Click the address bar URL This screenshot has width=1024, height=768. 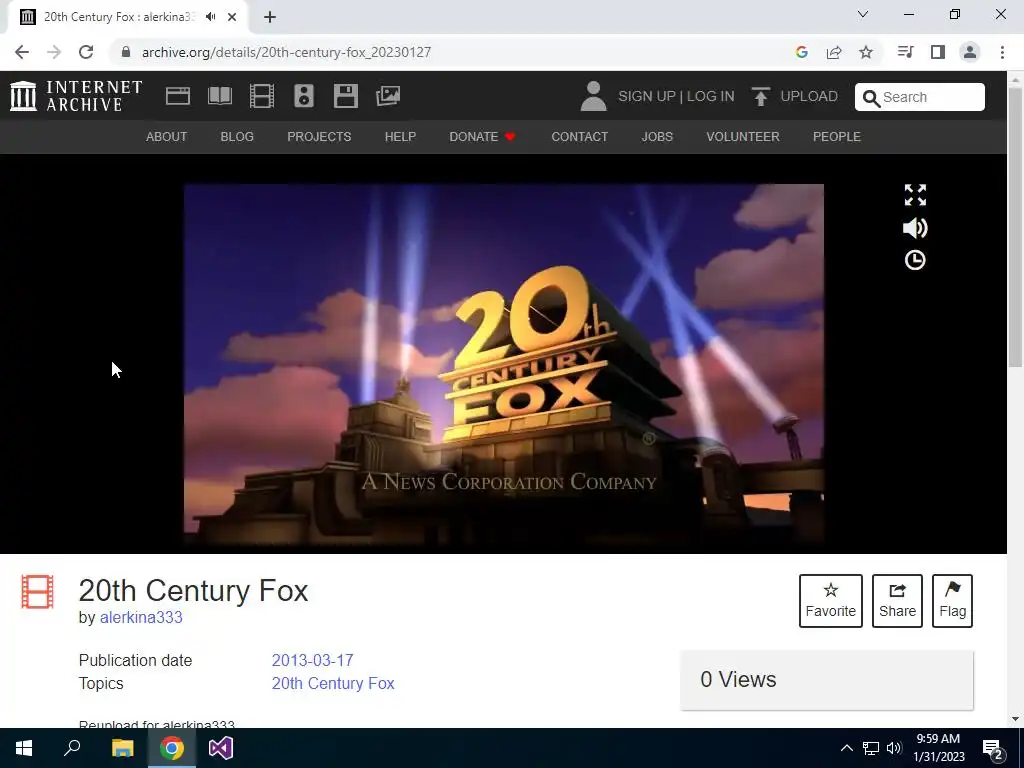click(286, 52)
